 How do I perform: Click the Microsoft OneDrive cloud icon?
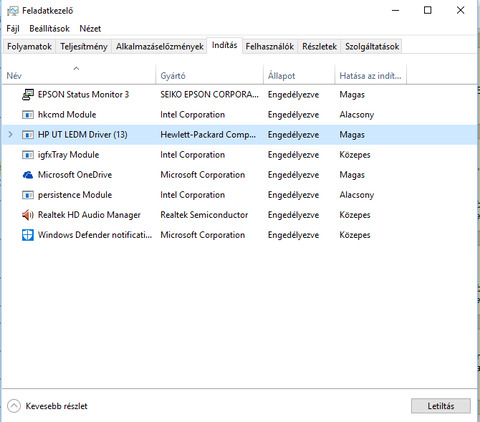[x=28, y=175]
